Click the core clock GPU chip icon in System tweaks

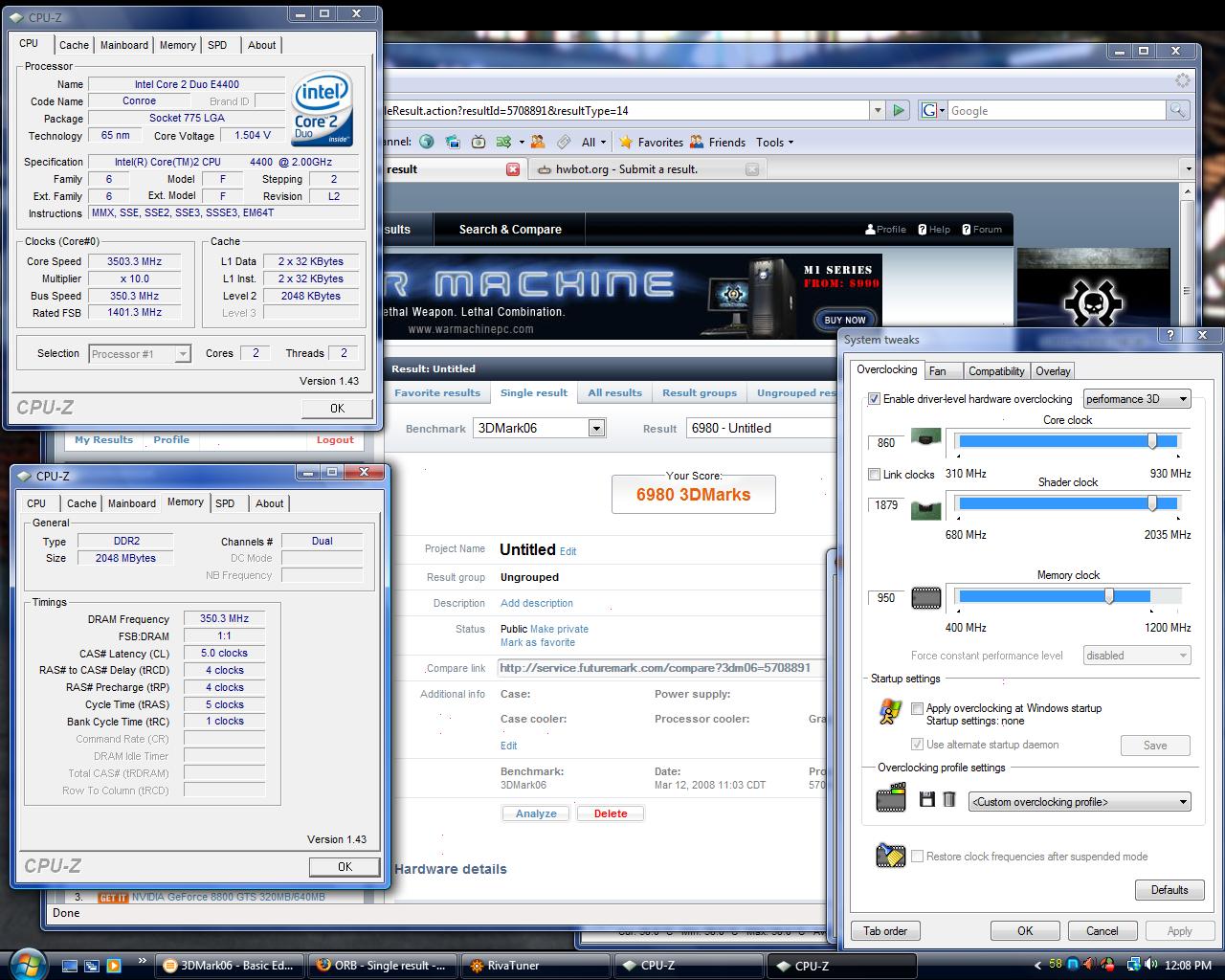click(924, 437)
